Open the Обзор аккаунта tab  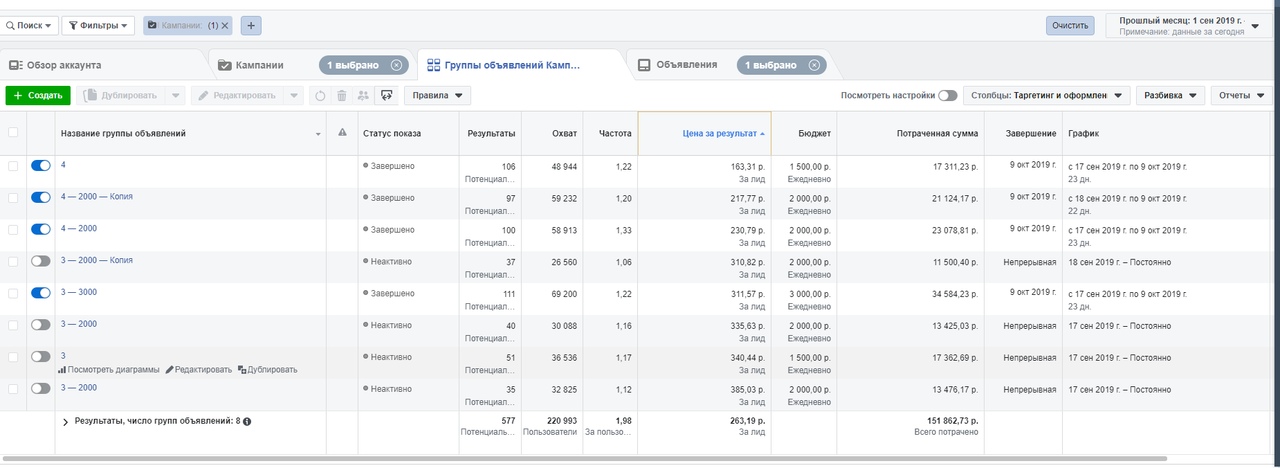coord(56,65)
